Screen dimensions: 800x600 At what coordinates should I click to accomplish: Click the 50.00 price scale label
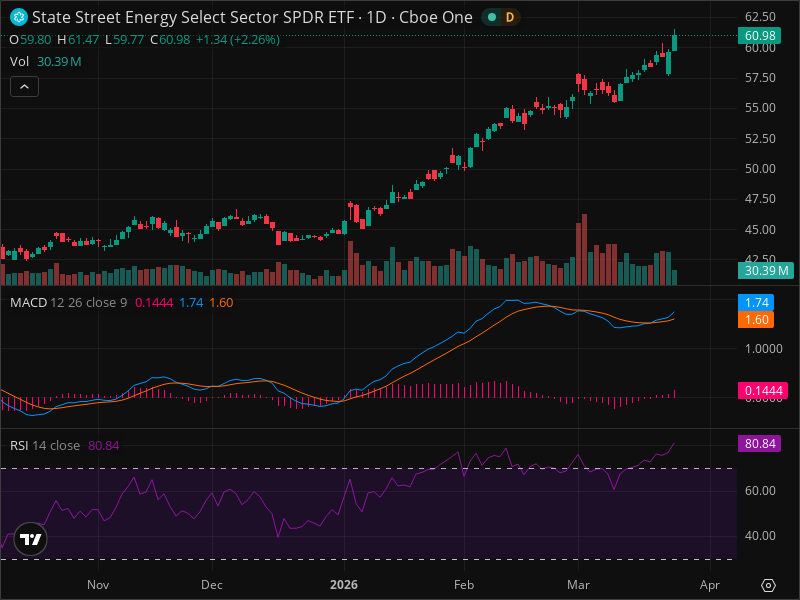click(760, 168)
